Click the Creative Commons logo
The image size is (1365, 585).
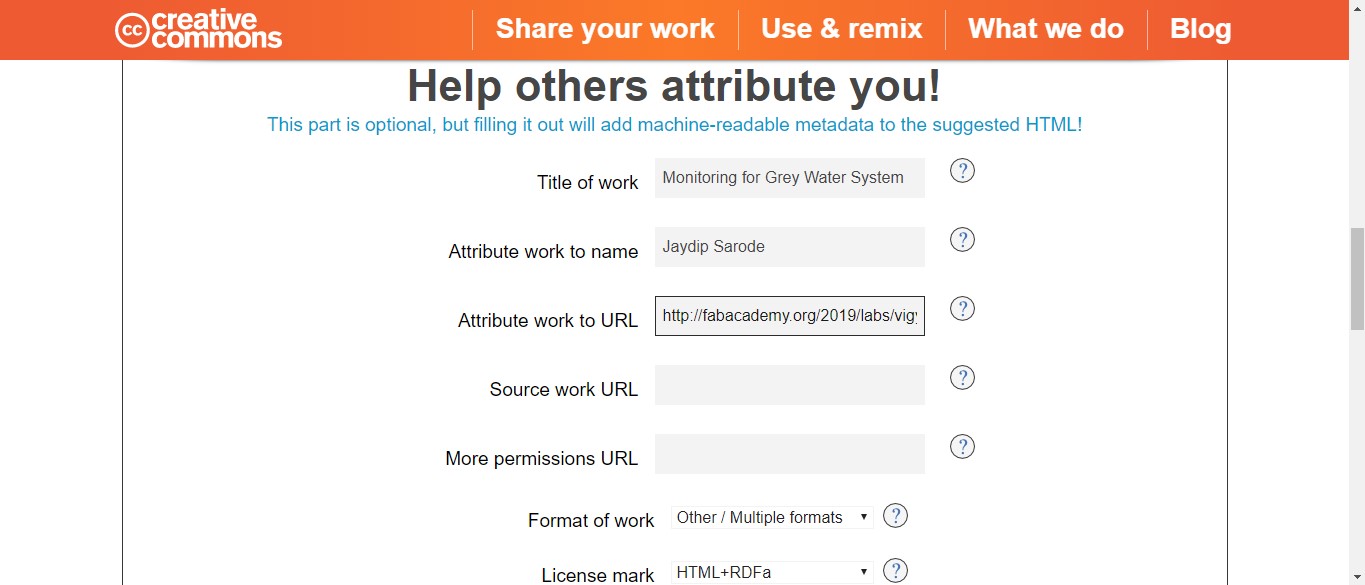tap(199, 30)
